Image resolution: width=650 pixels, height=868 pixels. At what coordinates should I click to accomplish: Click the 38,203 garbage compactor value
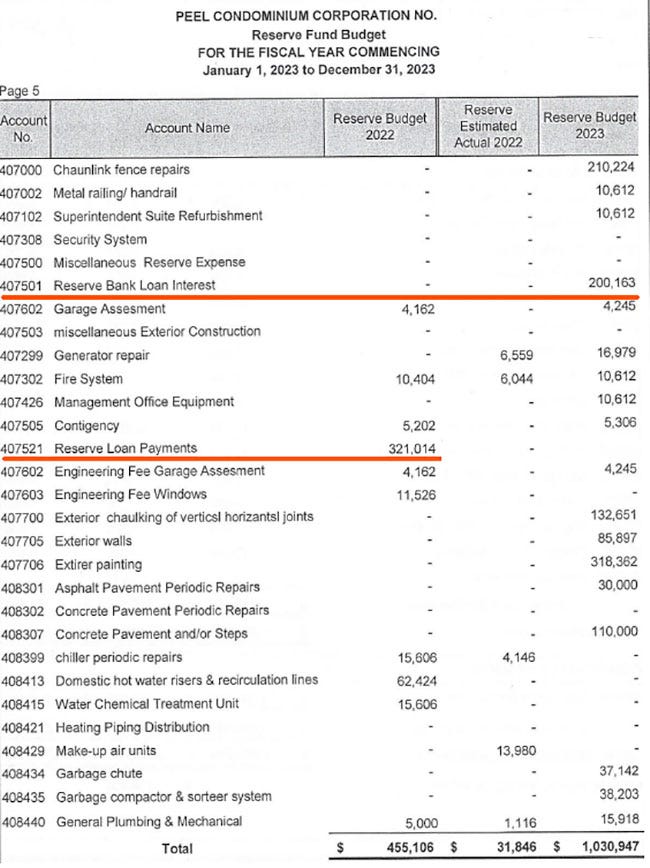point(619,795)
